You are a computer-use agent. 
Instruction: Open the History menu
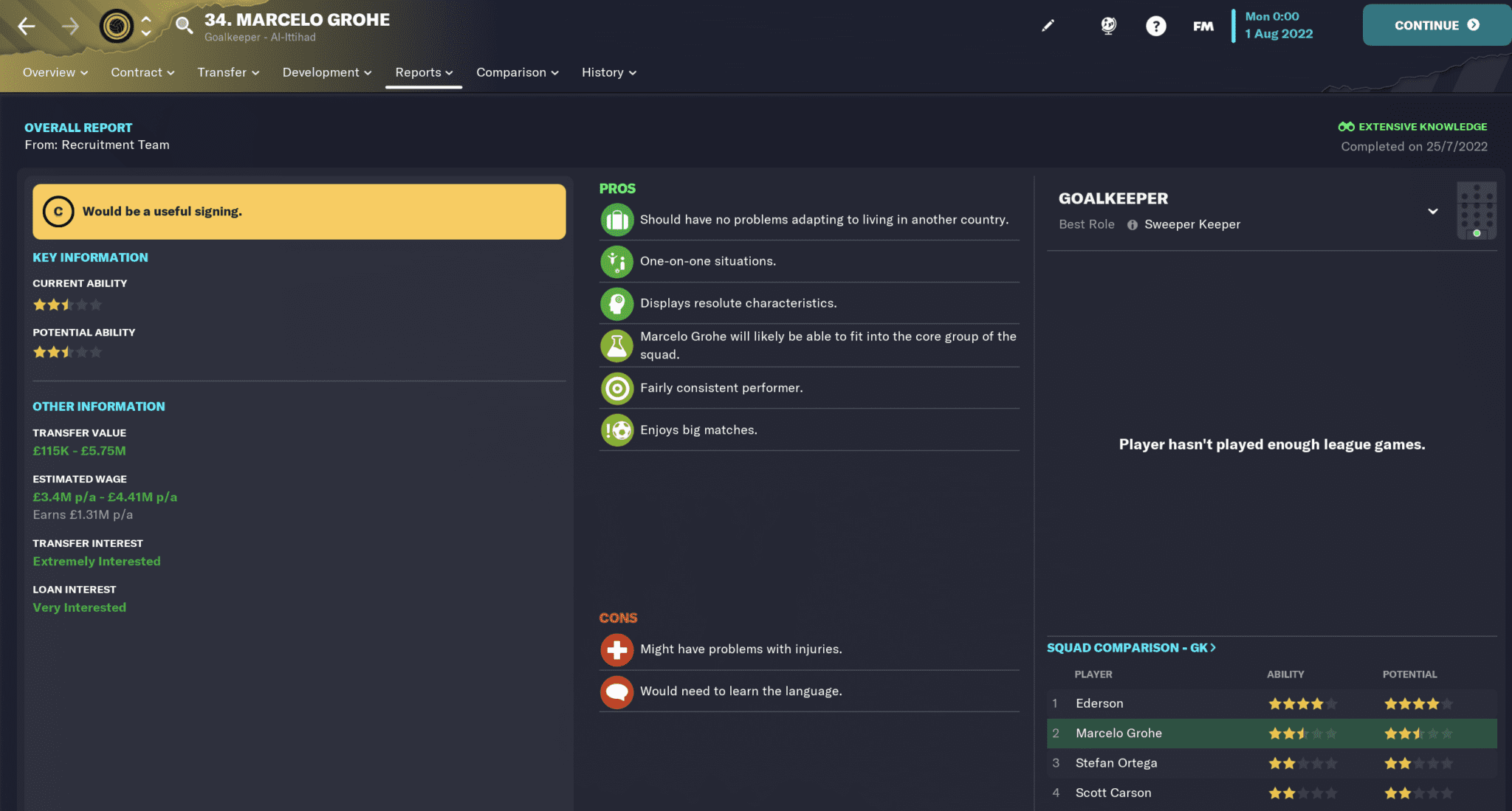(x=602, y=72)
